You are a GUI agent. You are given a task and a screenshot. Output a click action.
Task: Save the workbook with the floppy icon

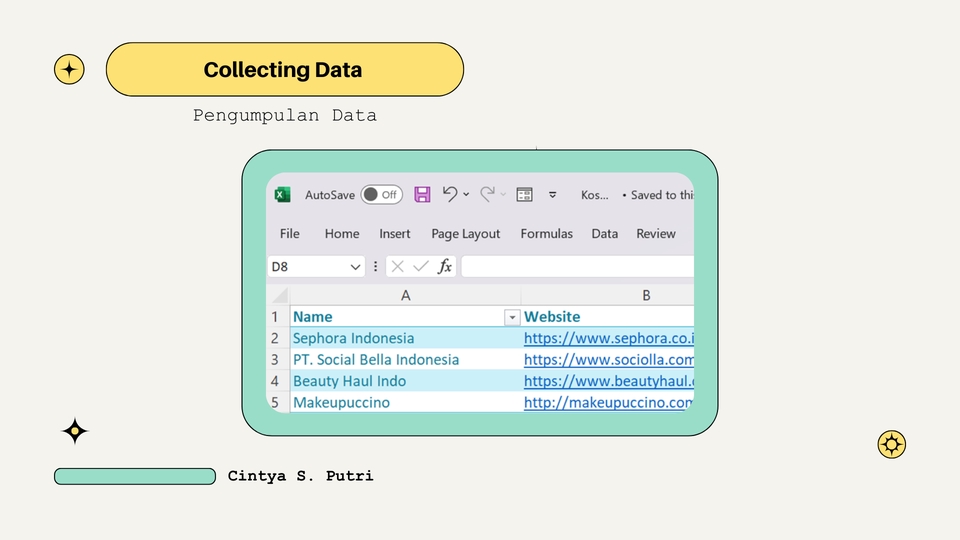click(422, 195)
